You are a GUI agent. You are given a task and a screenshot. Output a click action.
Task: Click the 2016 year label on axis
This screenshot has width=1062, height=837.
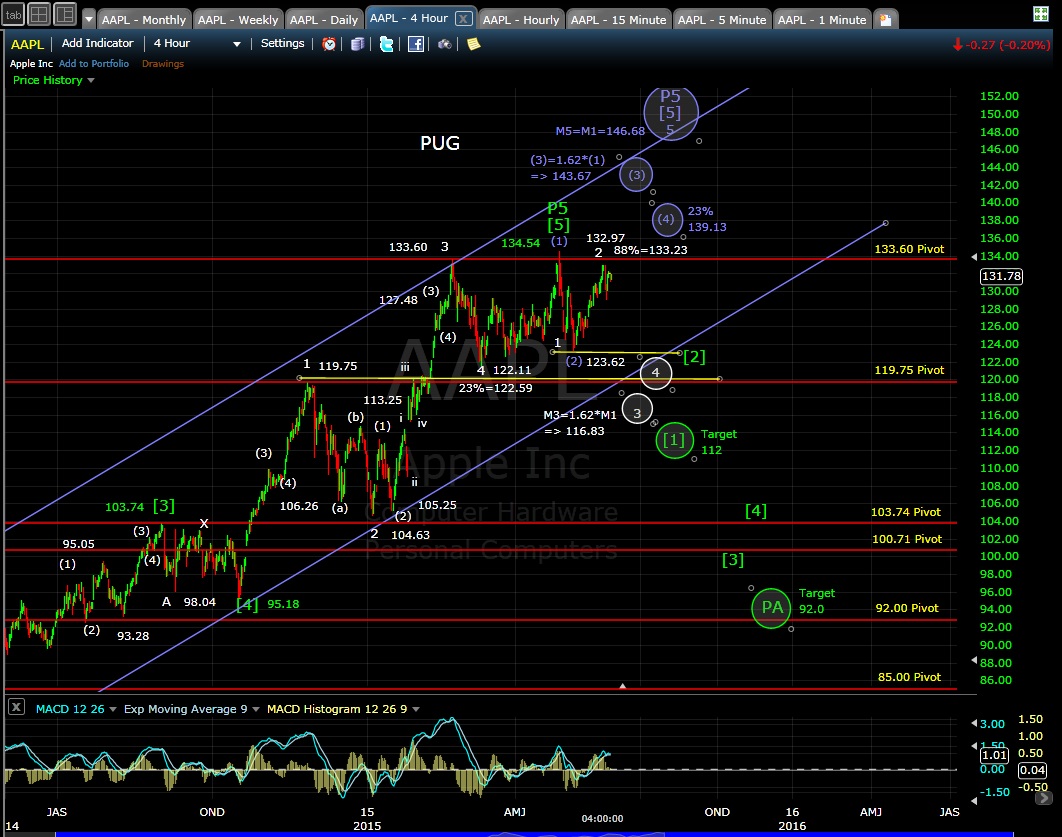coord(792,826)
